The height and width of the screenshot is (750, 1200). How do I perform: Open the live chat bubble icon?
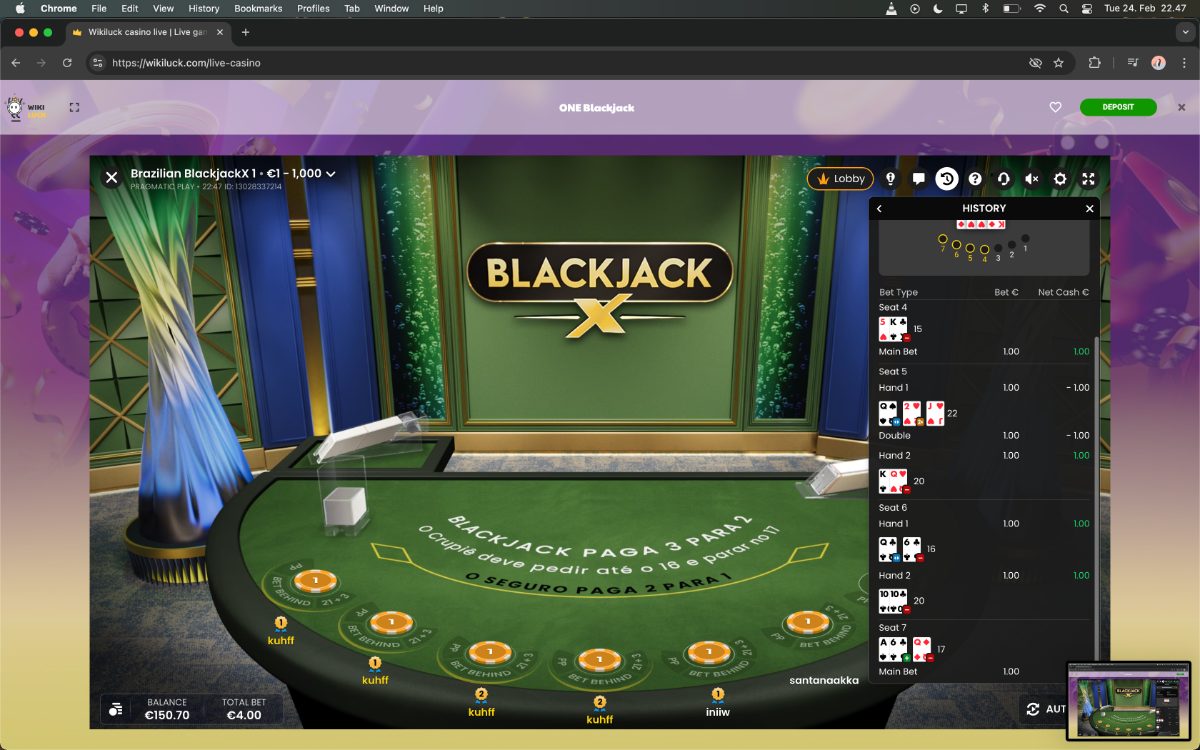tap(918, 179)
